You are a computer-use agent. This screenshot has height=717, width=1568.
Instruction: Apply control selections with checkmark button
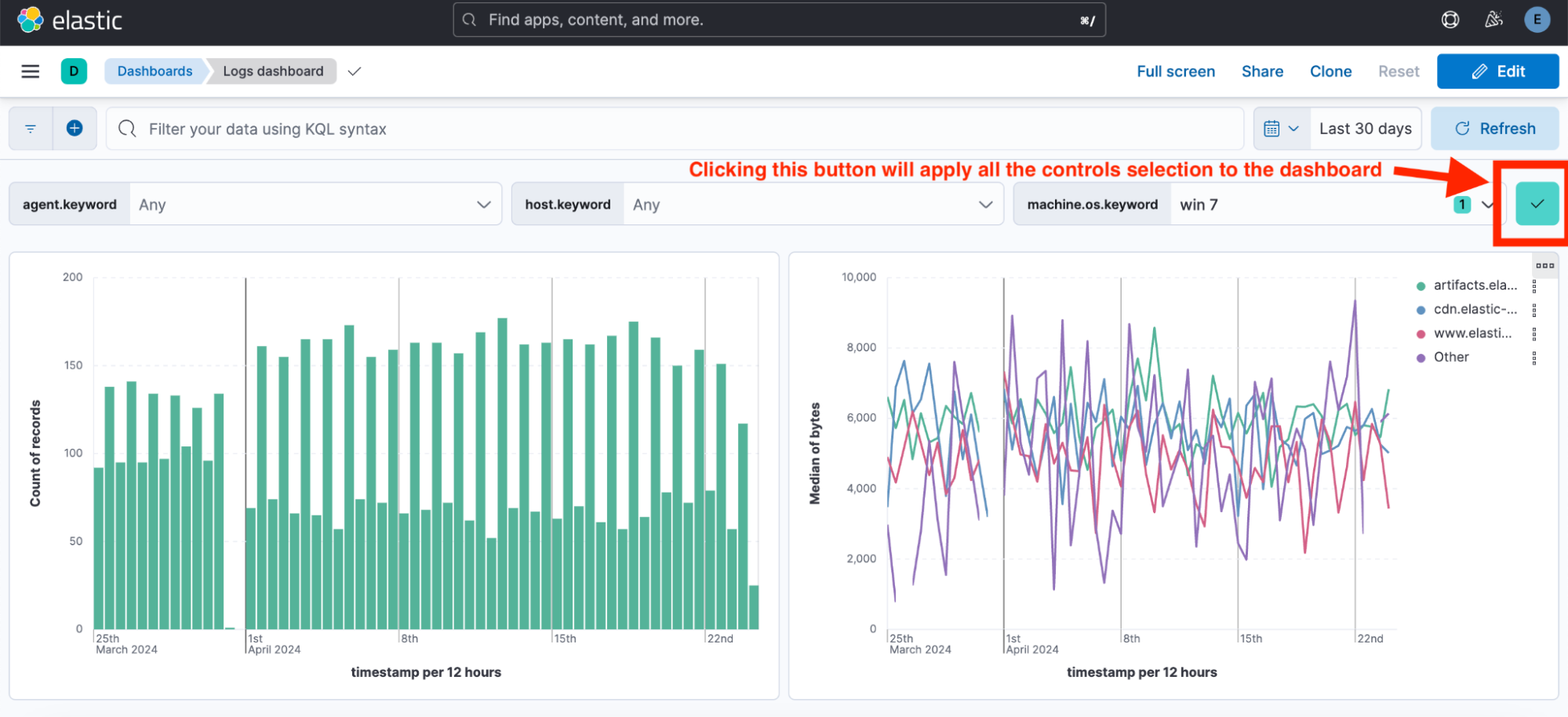1537,204
